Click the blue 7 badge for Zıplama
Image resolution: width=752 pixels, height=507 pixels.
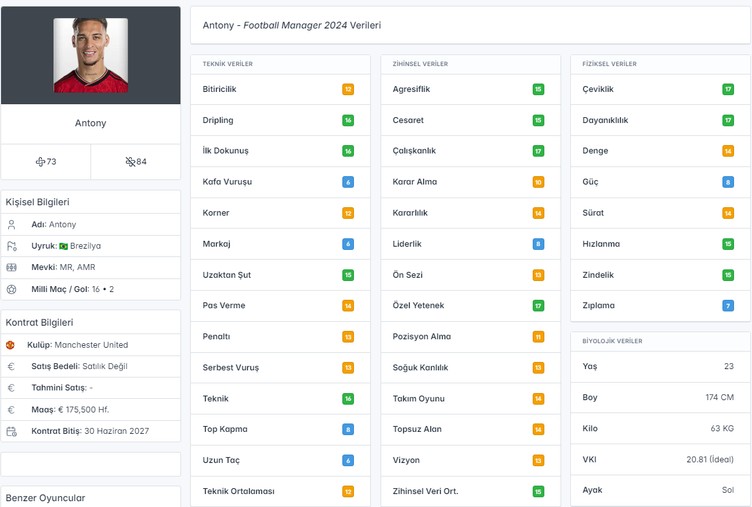click(728, 306)
